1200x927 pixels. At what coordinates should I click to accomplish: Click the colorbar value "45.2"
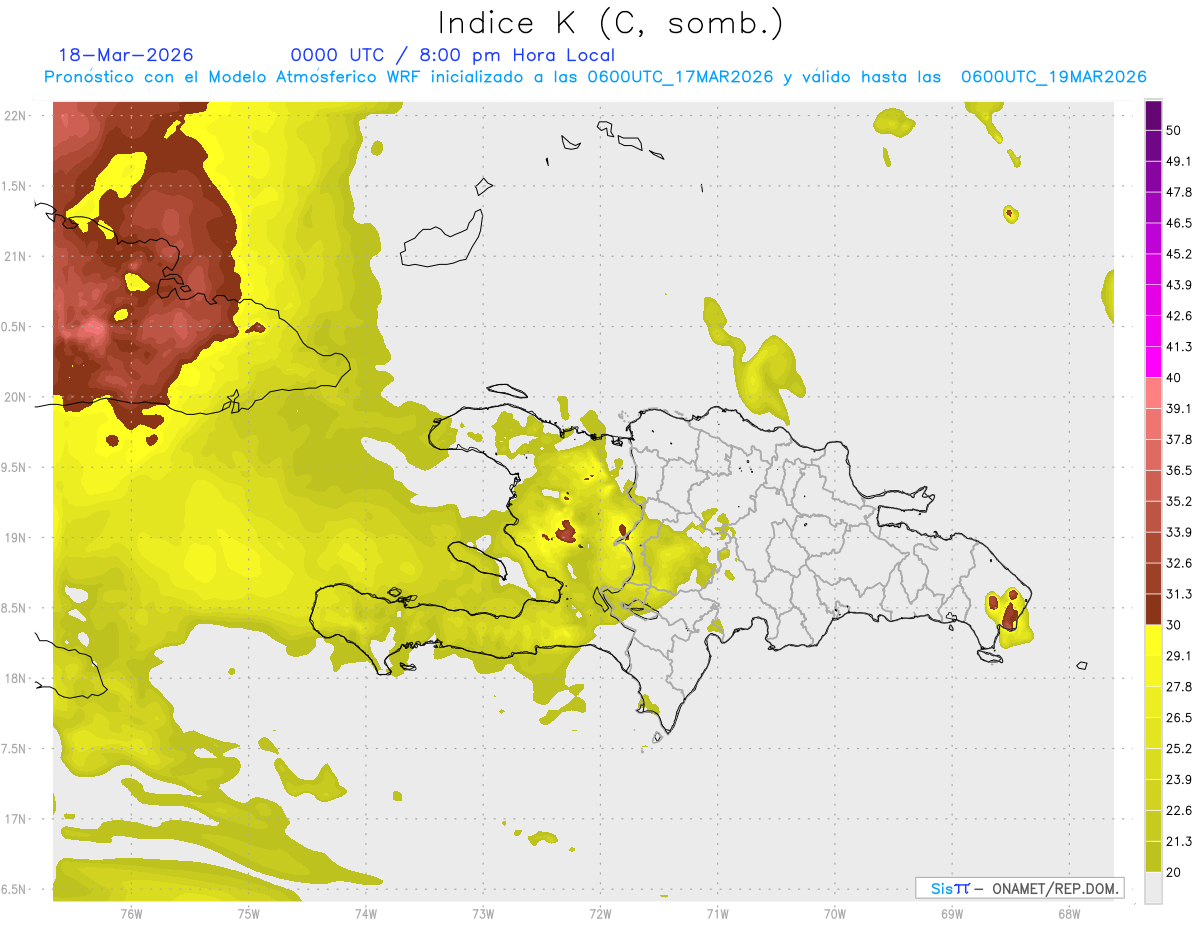1180,254
